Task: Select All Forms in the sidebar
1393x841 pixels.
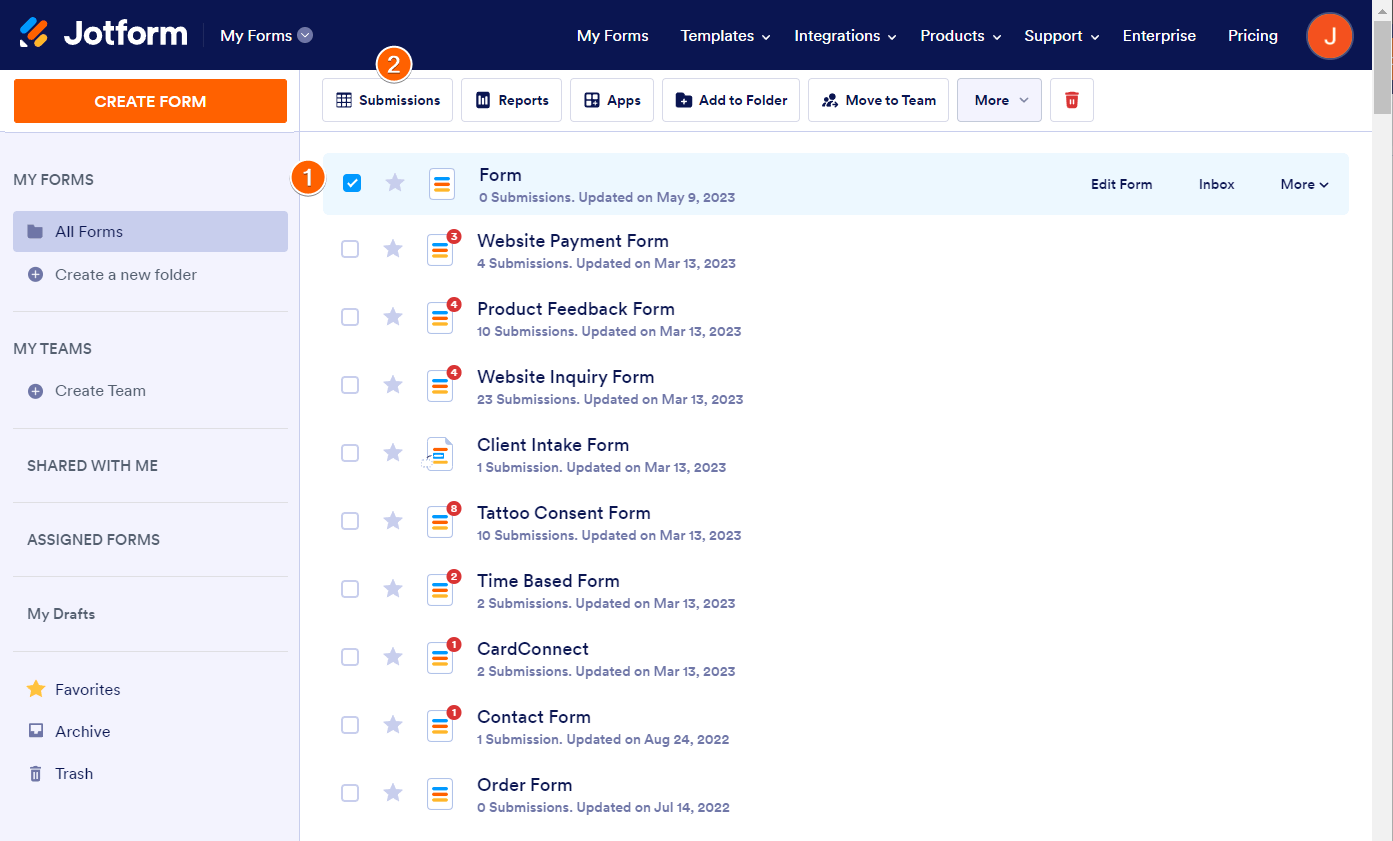Action: (x=151, y=232)
